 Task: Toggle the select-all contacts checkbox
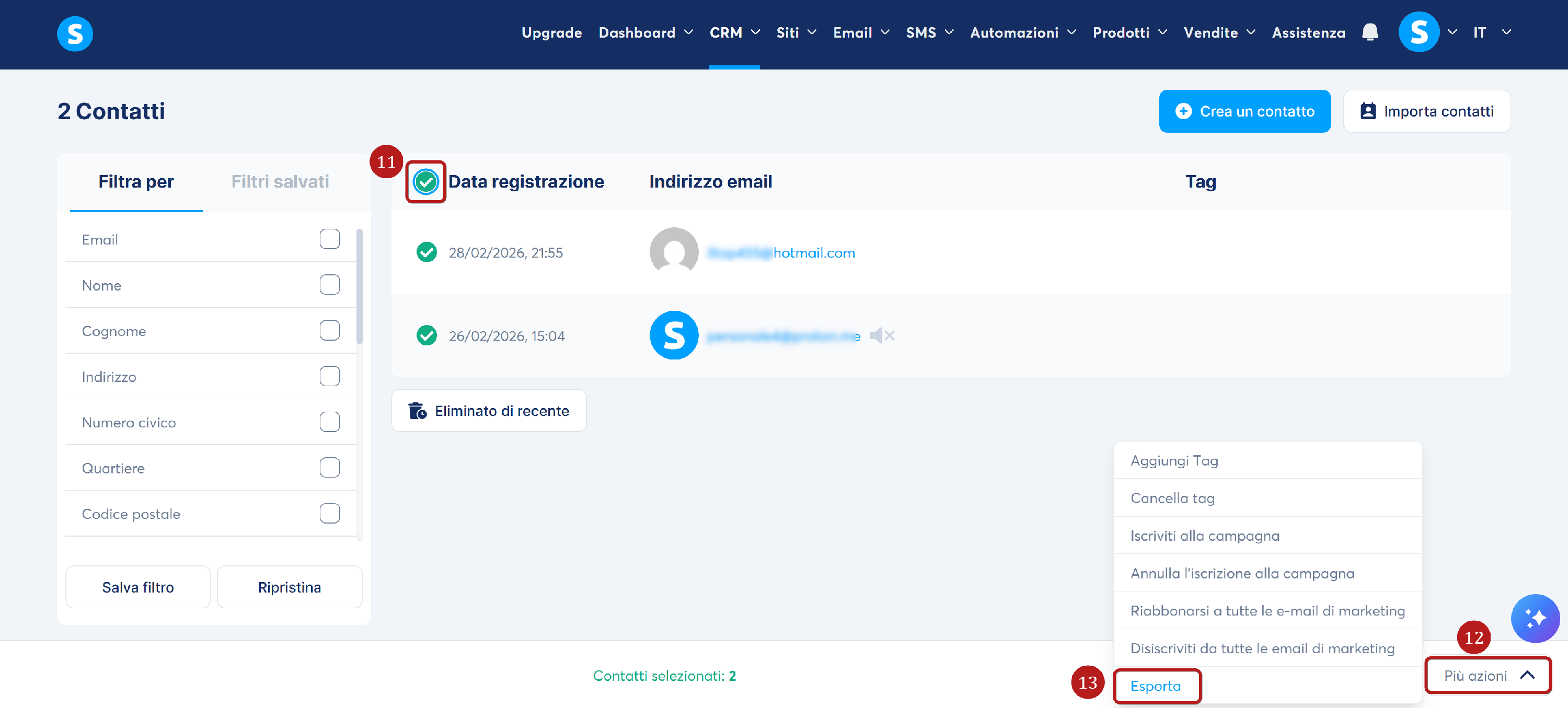click(425, 181)
